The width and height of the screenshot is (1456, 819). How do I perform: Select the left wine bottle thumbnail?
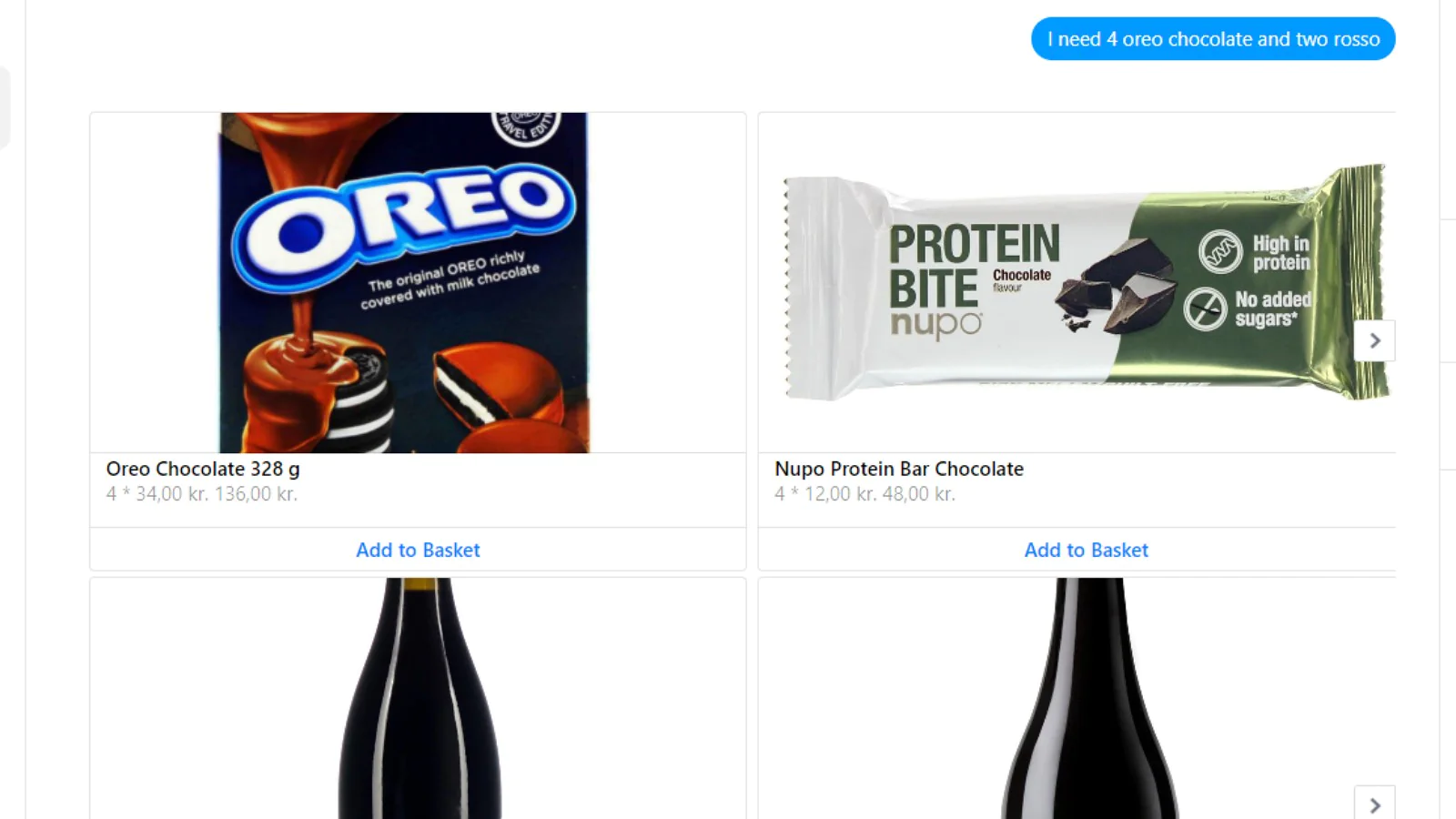[x=419, y=698]
